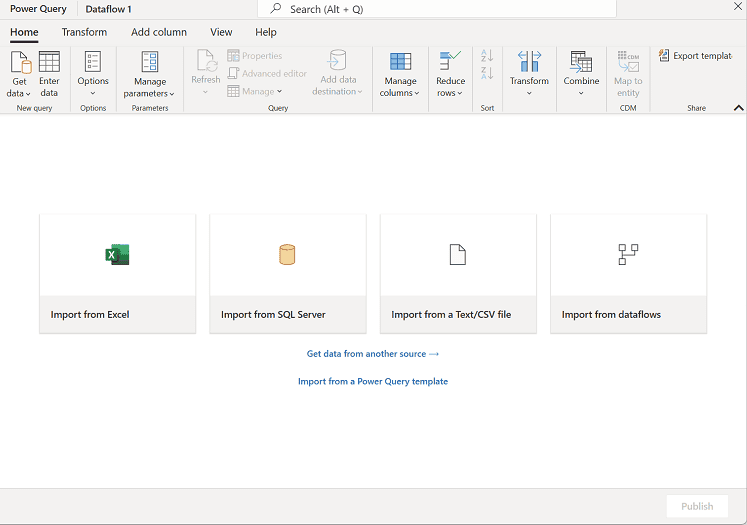Switch to the Transform tab
This screenshot has width=747, height=525.
[x=84, y=32]
